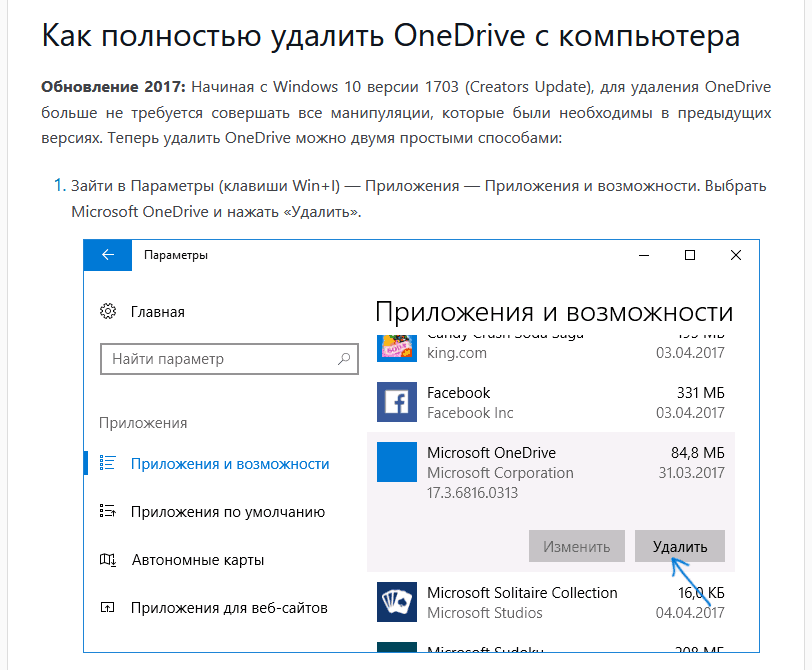Close the Параметры window
812x670 pixels.
coord(736,255)
